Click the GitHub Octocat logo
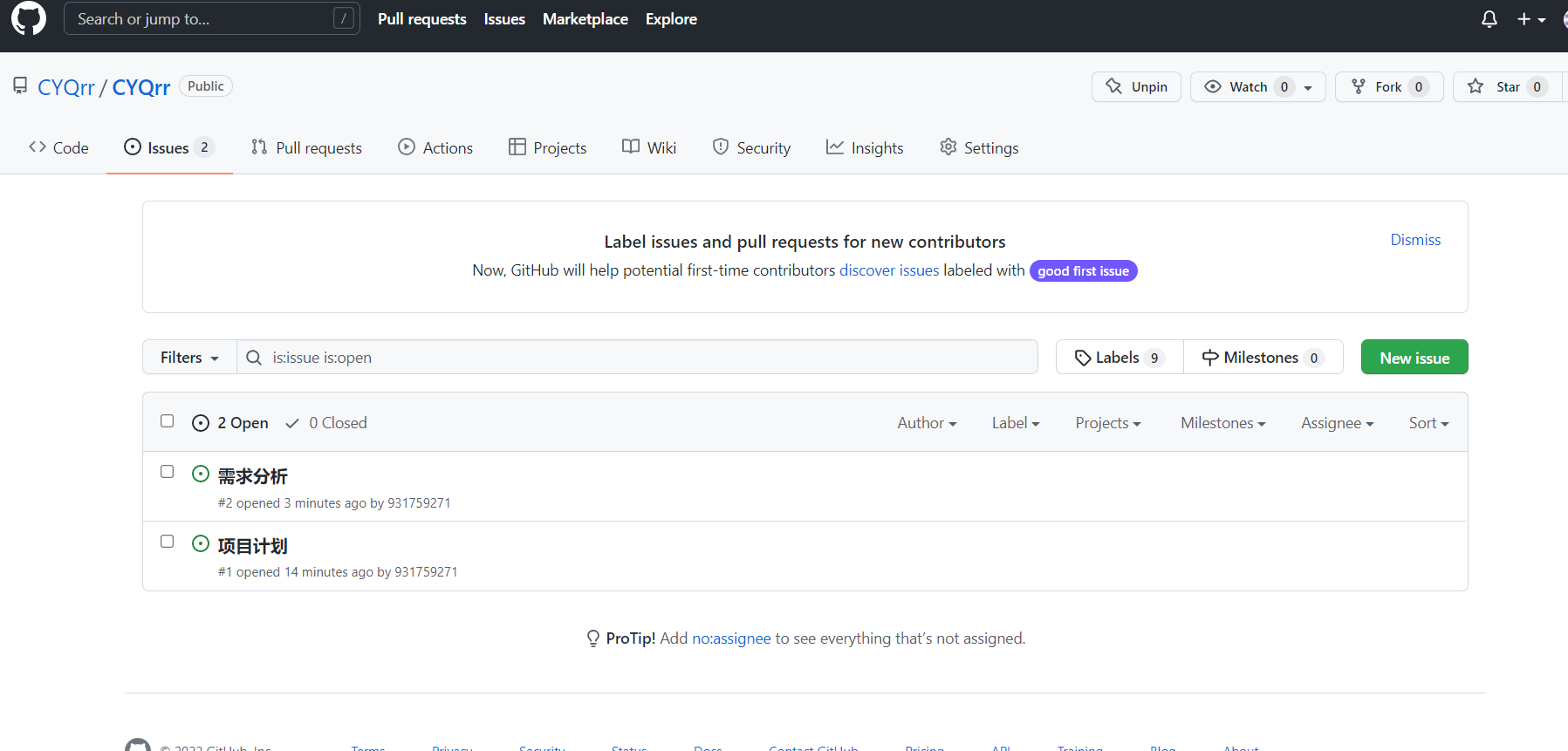The image size is (1568, 751). coord(29,18)
